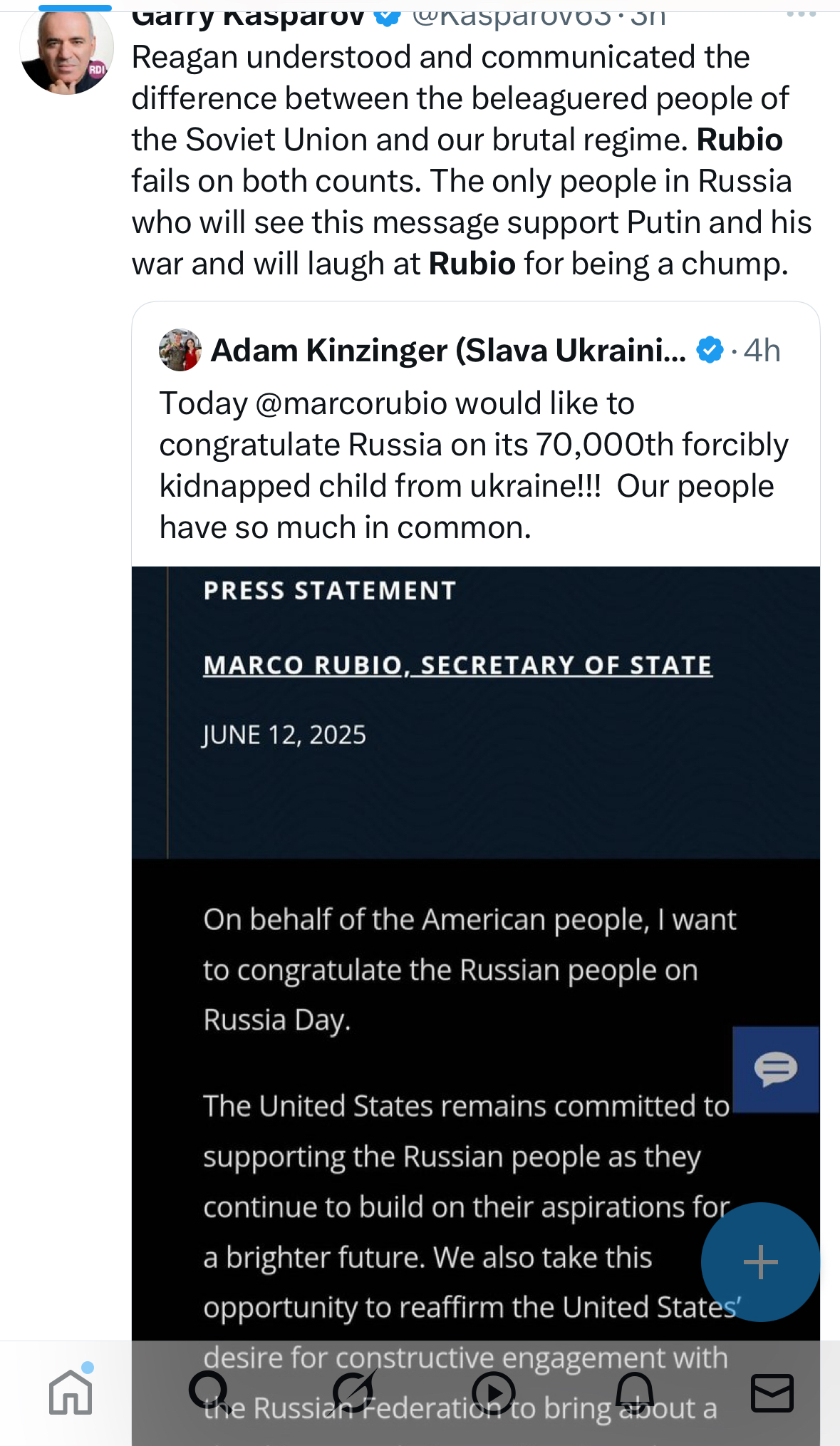840x1446 pixels.
Task: Tap Marco Rubio, Secretary of State link
Action: click(457, 665)
